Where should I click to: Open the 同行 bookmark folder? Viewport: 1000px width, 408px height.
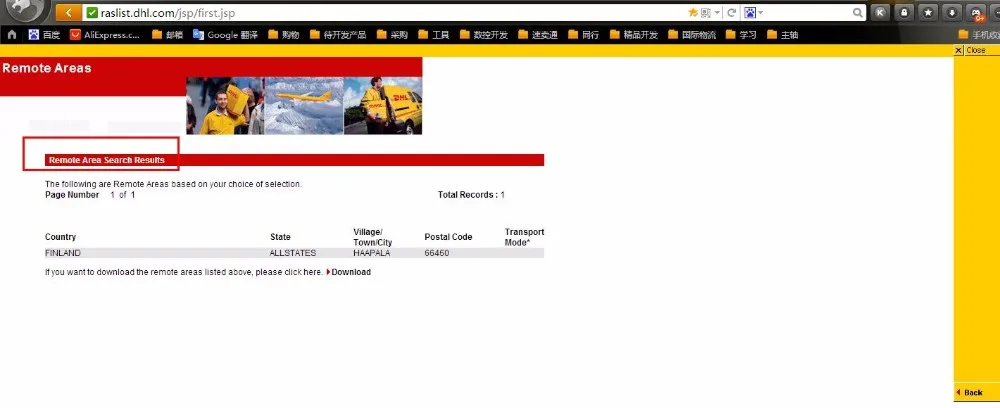pyautogui.click(x=584, y=34)
